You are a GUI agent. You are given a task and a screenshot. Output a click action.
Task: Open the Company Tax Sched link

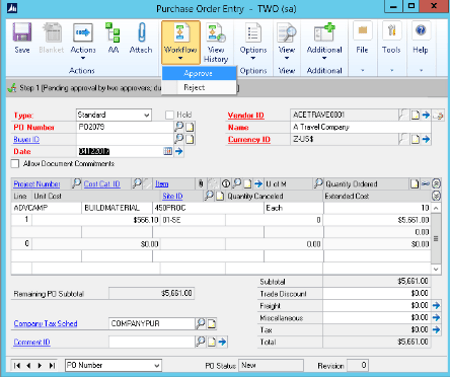(x=45, y=323)
